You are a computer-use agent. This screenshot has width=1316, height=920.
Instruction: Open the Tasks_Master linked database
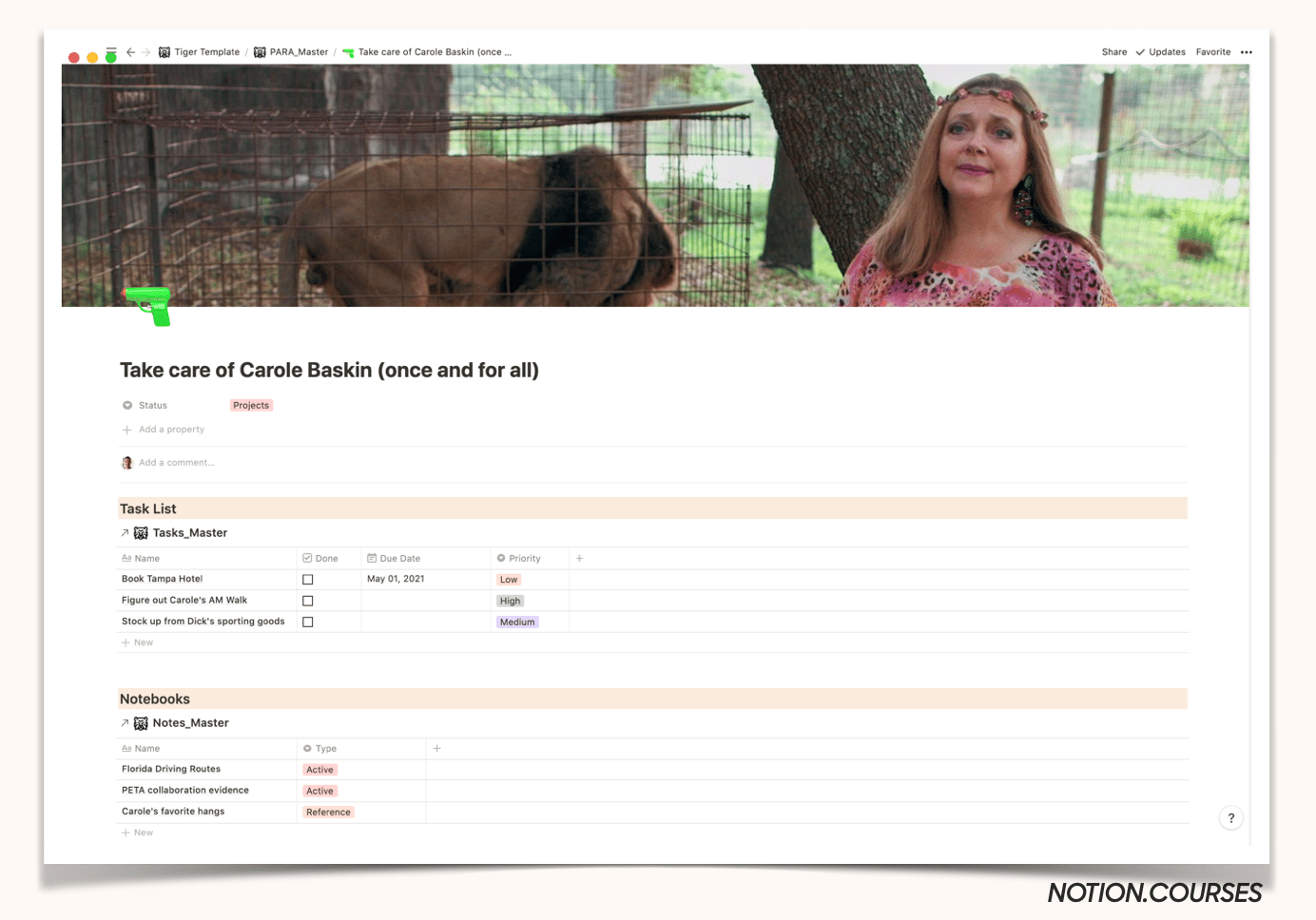click(190, 533)
